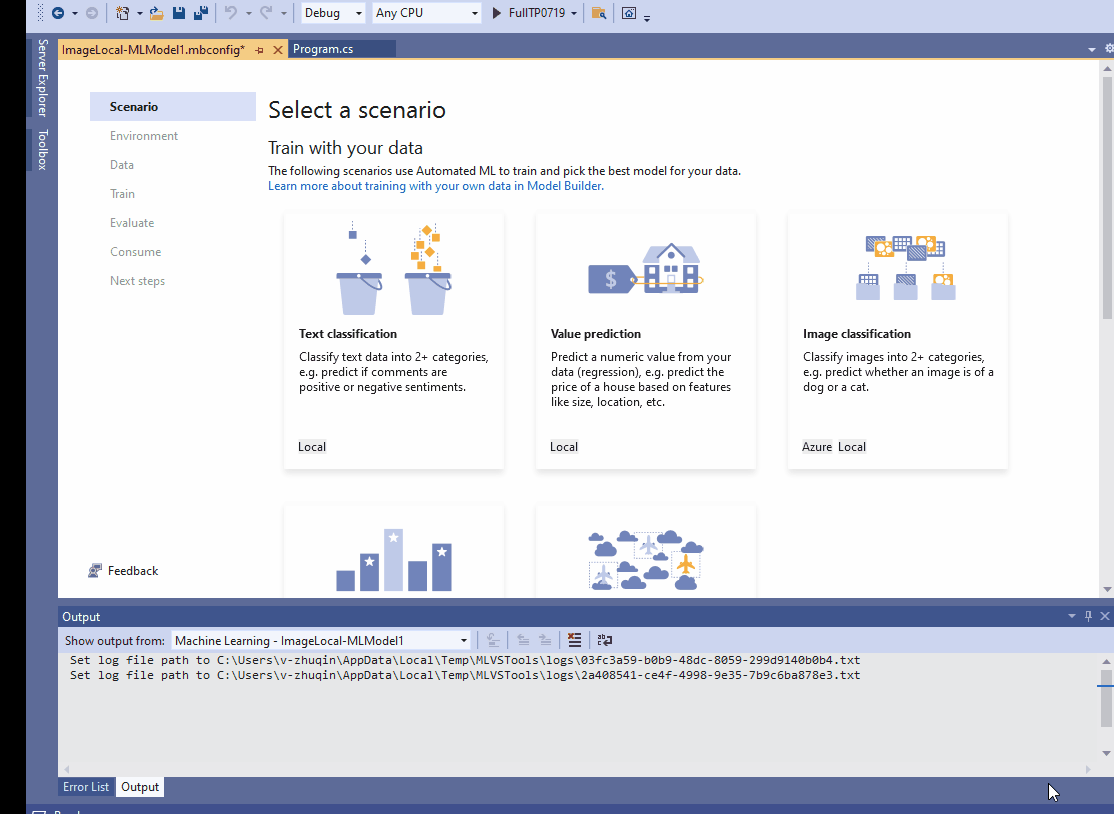Click the main scenario page vertical scrollbar
This screenshot has height=814, width=1114.
coord(1107,199)
